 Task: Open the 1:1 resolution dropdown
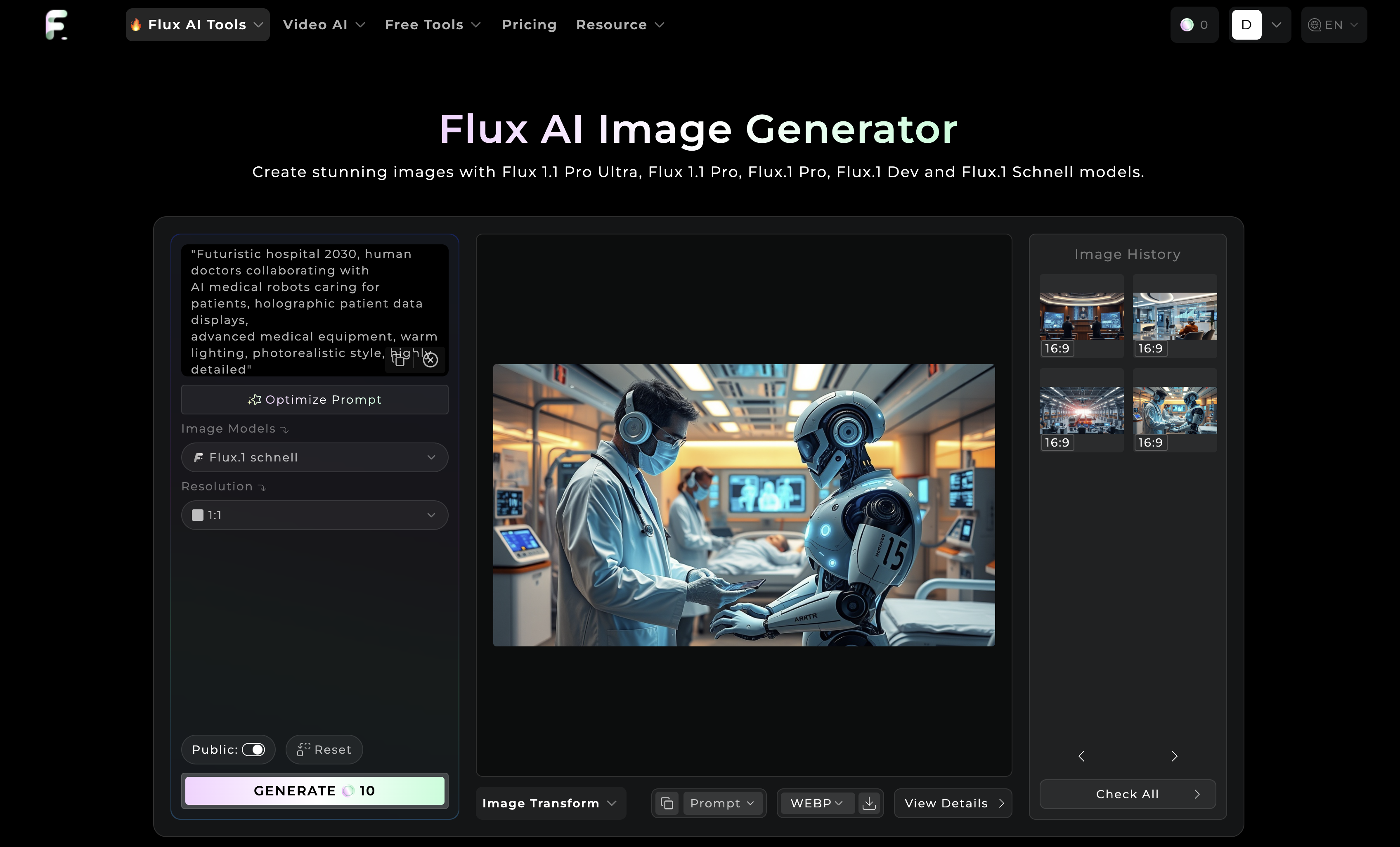314,515
